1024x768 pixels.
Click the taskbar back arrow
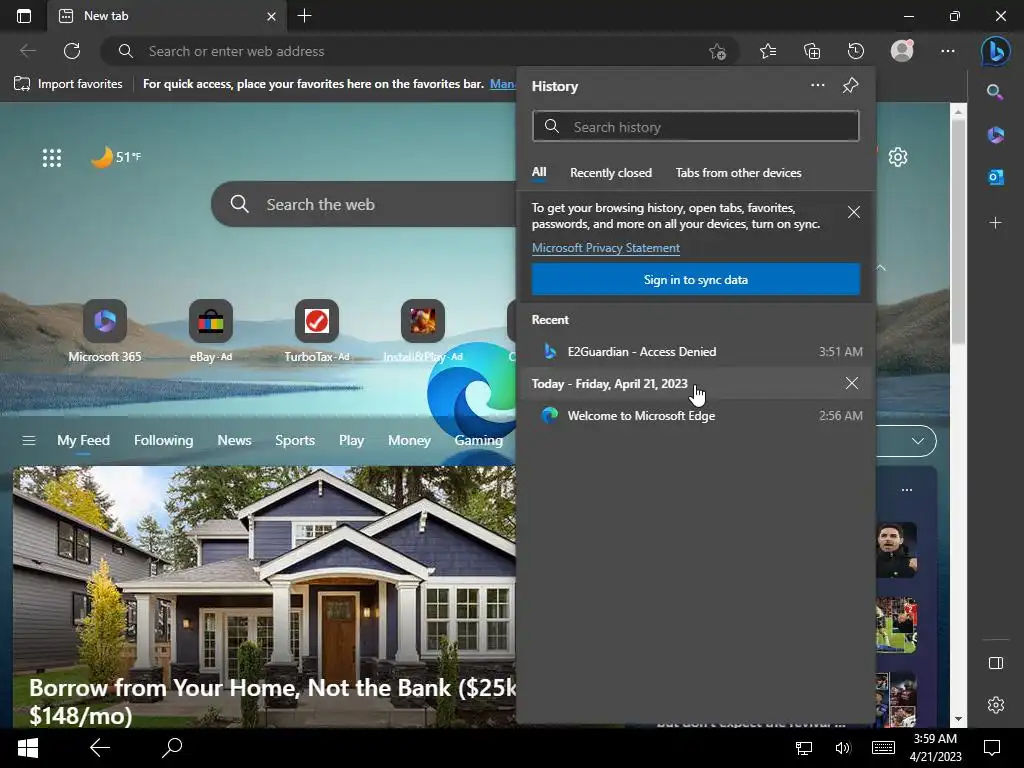point(99,748)
